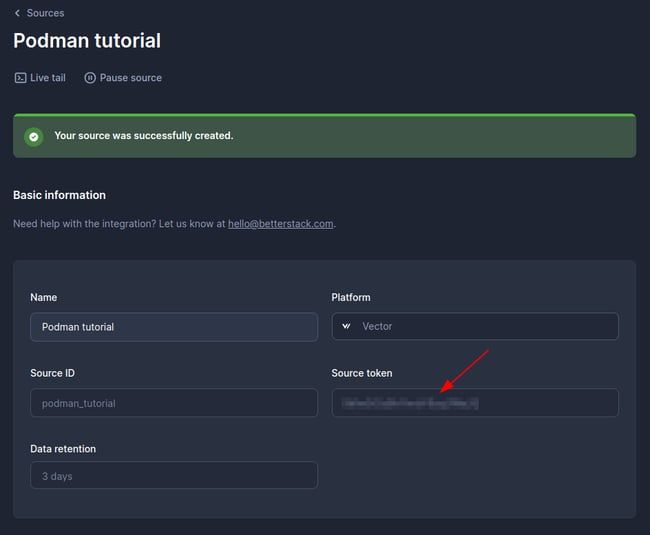Screen dimensions: 650x535
Task: Click the Platform label above the dropdown
Action: click(351, 298)
